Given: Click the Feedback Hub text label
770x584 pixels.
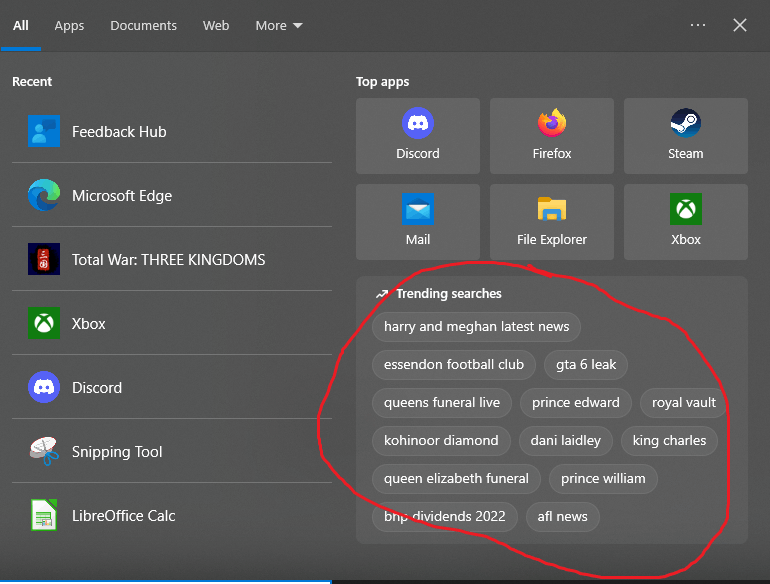Looking at the screenshot, I should pos(119,132).
